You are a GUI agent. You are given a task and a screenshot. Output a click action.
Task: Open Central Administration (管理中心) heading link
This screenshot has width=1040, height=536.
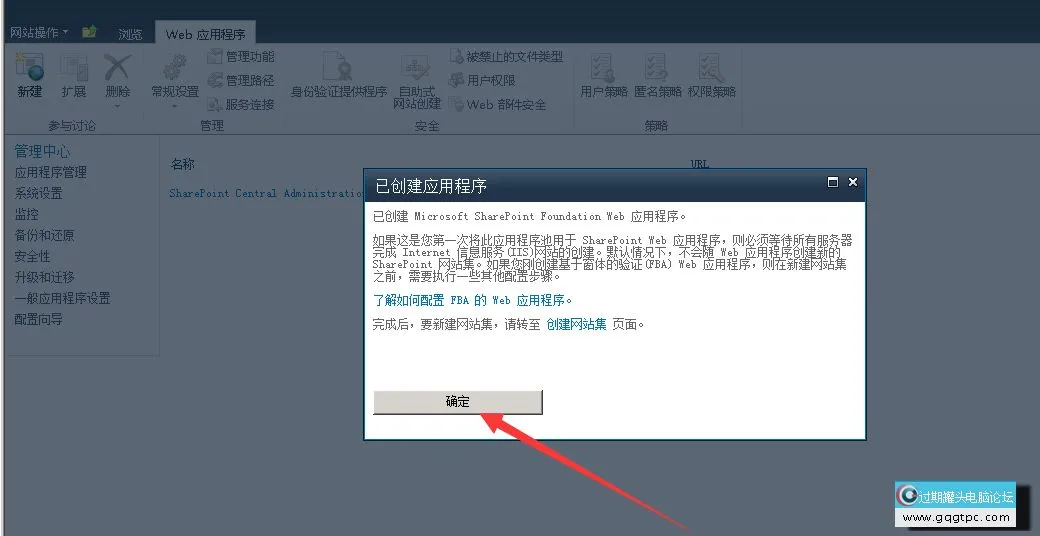tap(42, 151)
